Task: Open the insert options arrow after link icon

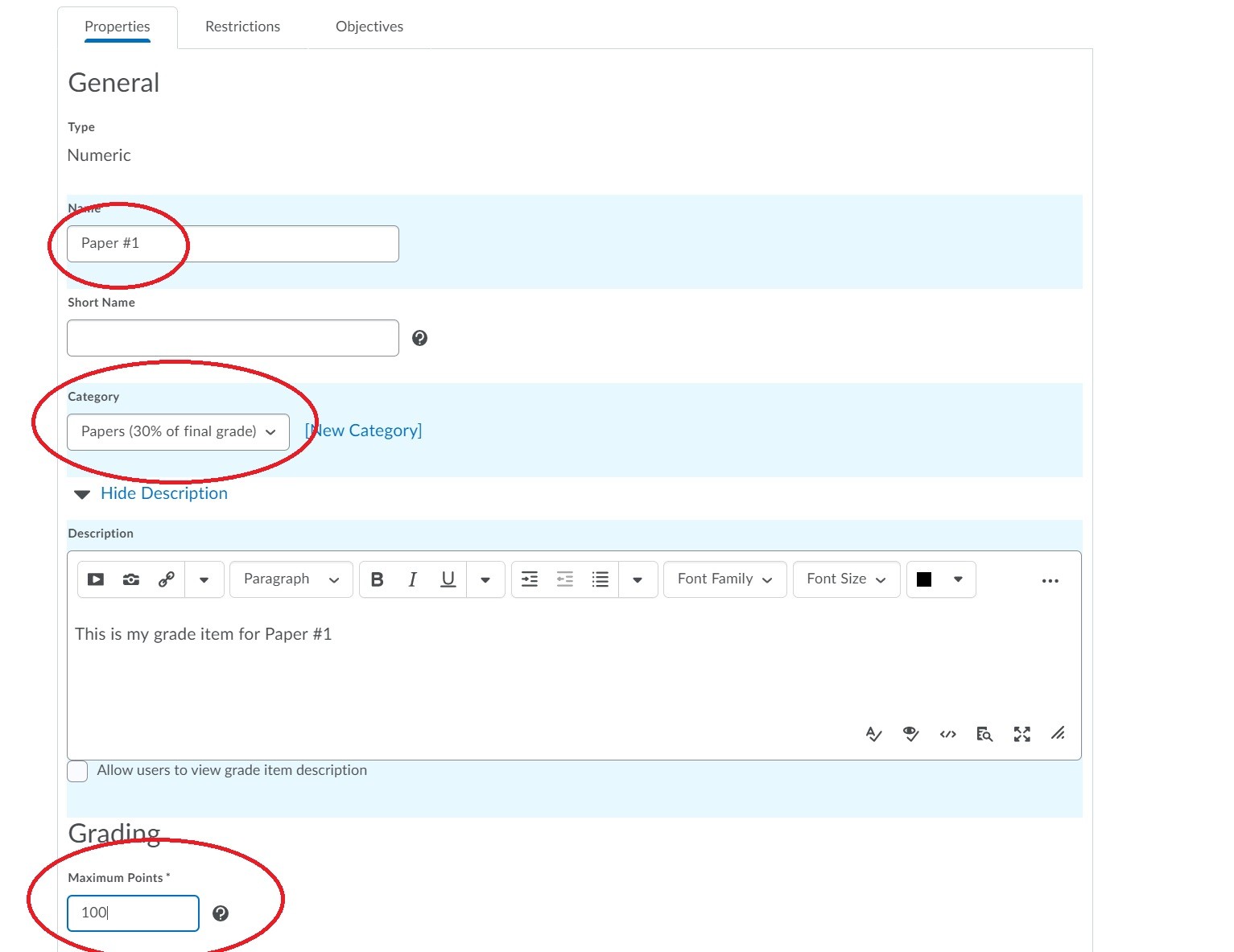Action: 204,579
